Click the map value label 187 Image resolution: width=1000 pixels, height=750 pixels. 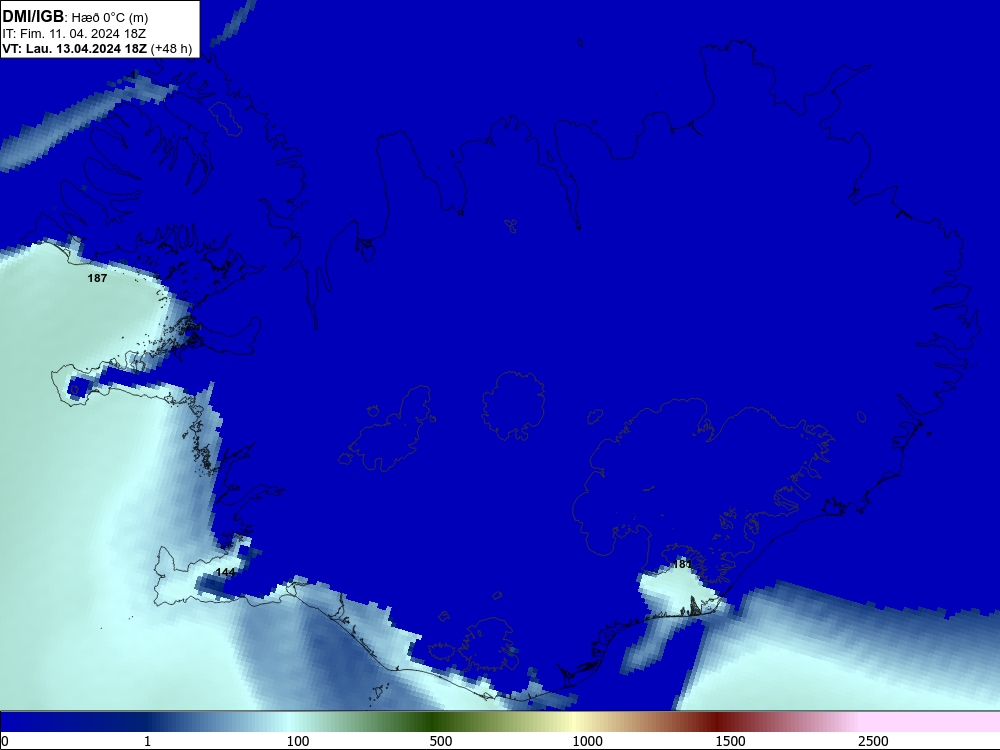point(97,278)
